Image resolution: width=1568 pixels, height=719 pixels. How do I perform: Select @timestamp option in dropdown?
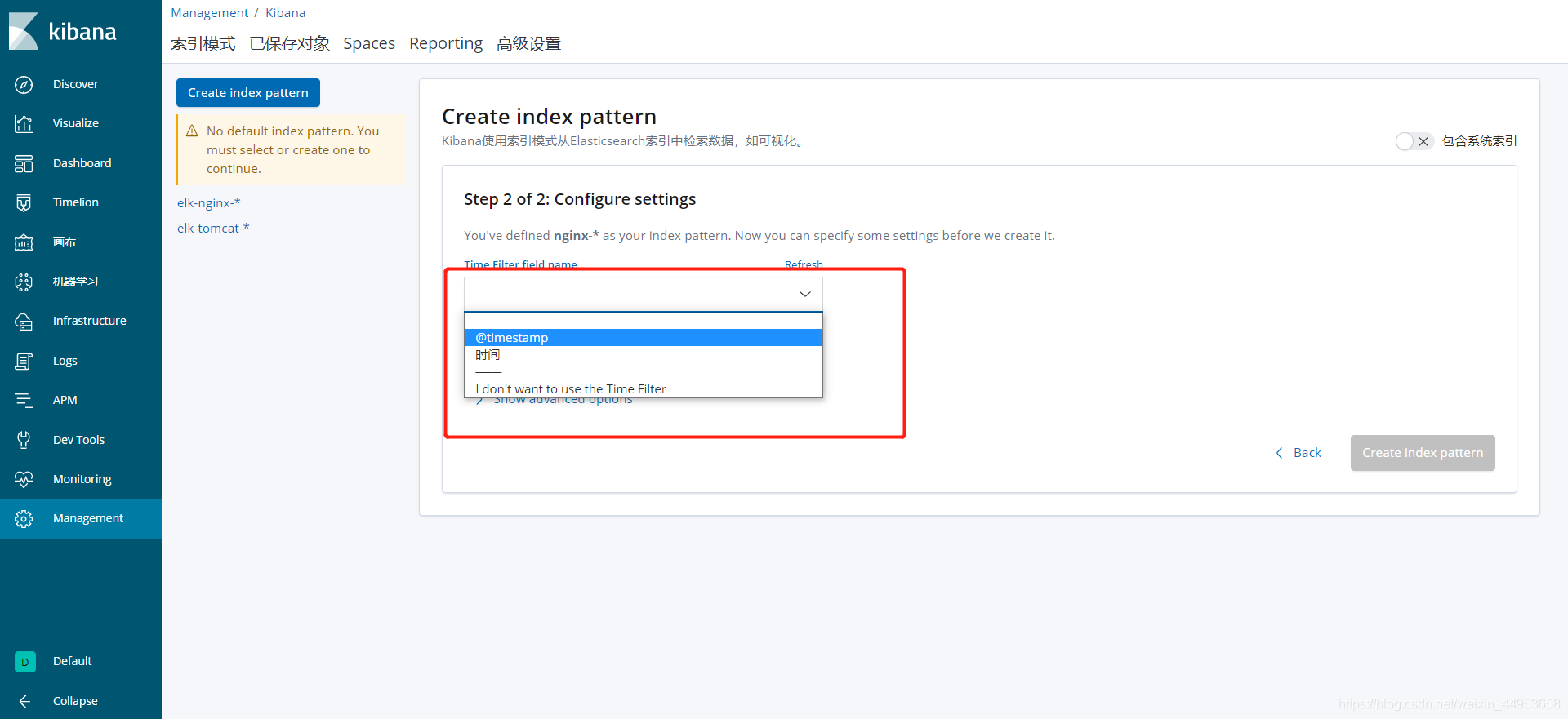643,338
